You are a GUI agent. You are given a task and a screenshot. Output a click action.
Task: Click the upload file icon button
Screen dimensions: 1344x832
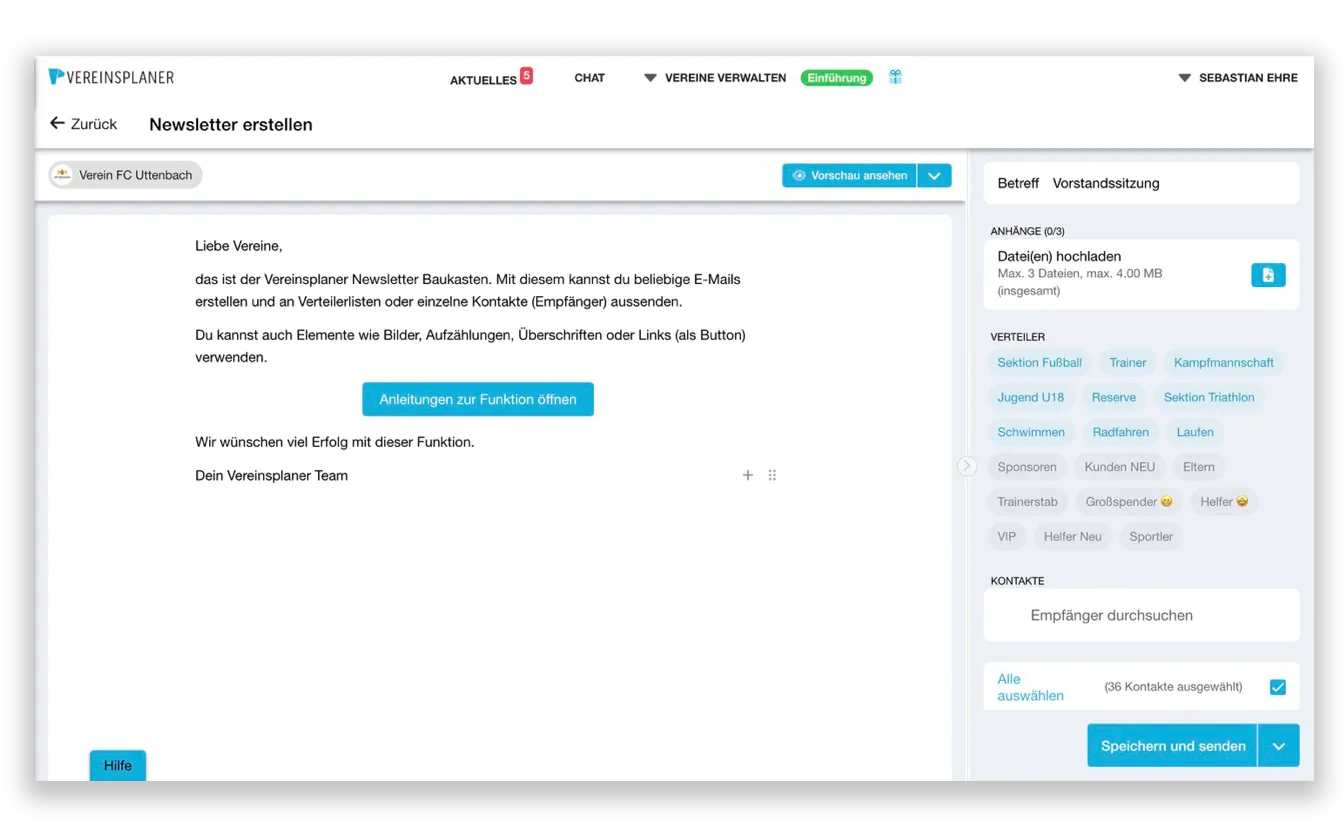1268,275
